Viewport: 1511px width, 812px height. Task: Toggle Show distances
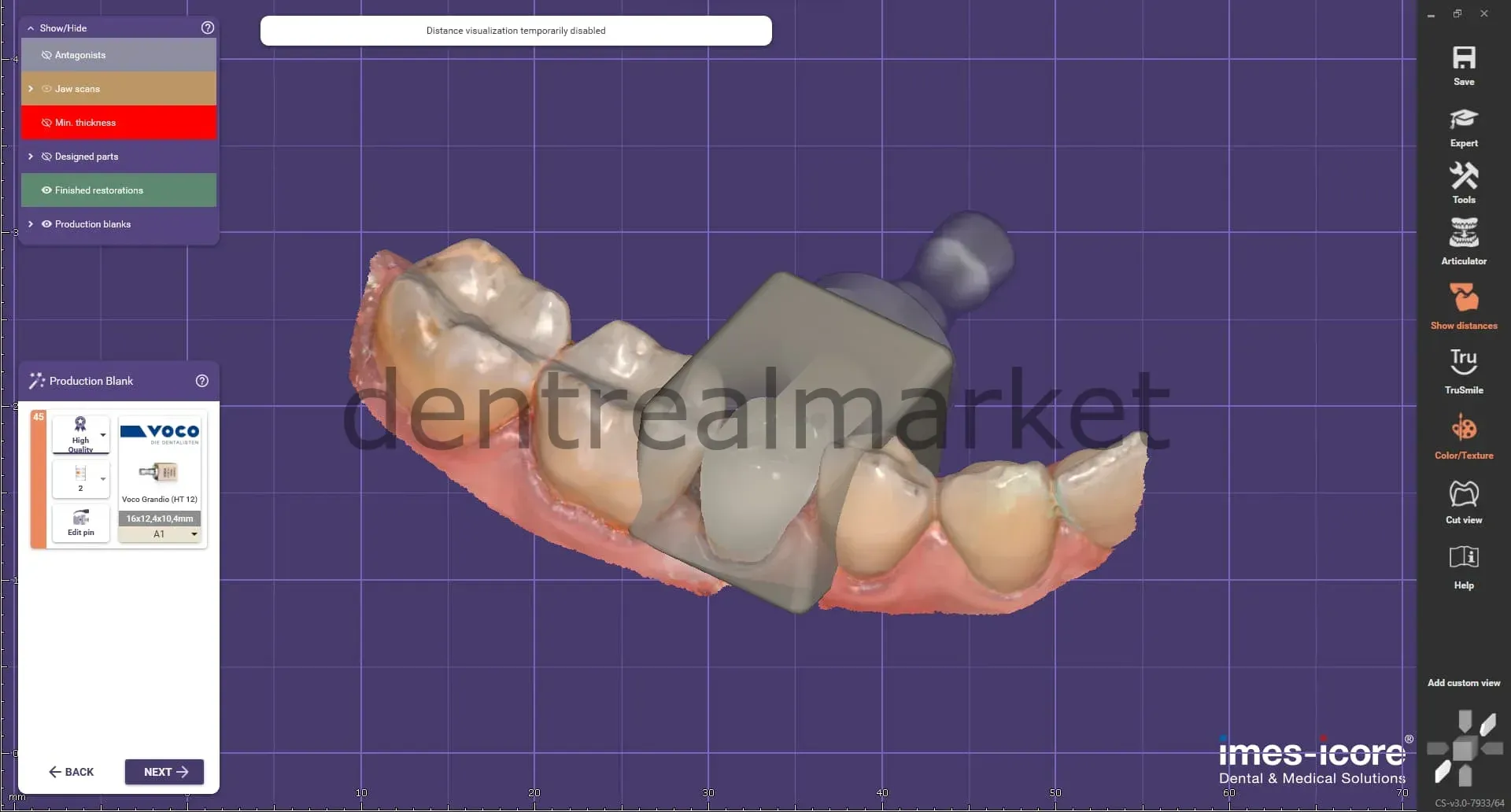(1464, 297)
